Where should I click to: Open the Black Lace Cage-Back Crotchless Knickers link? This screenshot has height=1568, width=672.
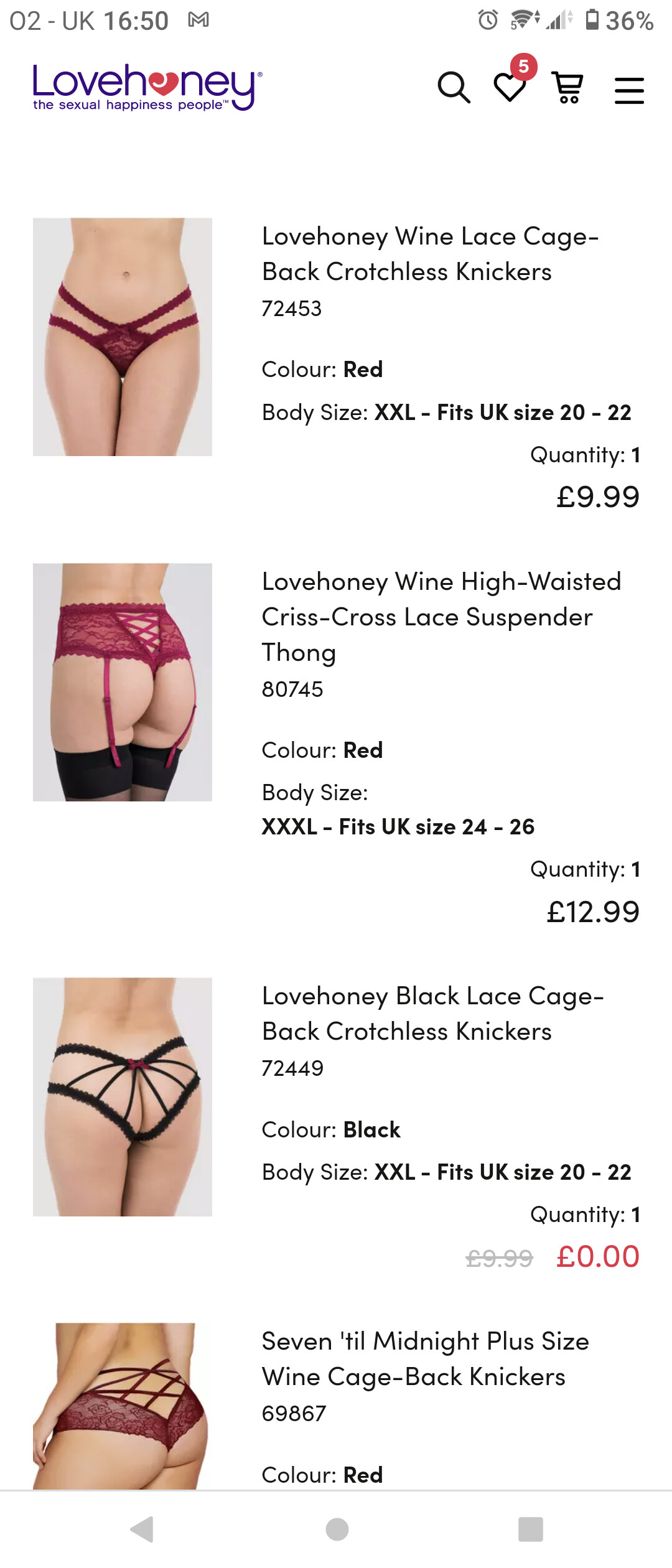coord(432,1014)
